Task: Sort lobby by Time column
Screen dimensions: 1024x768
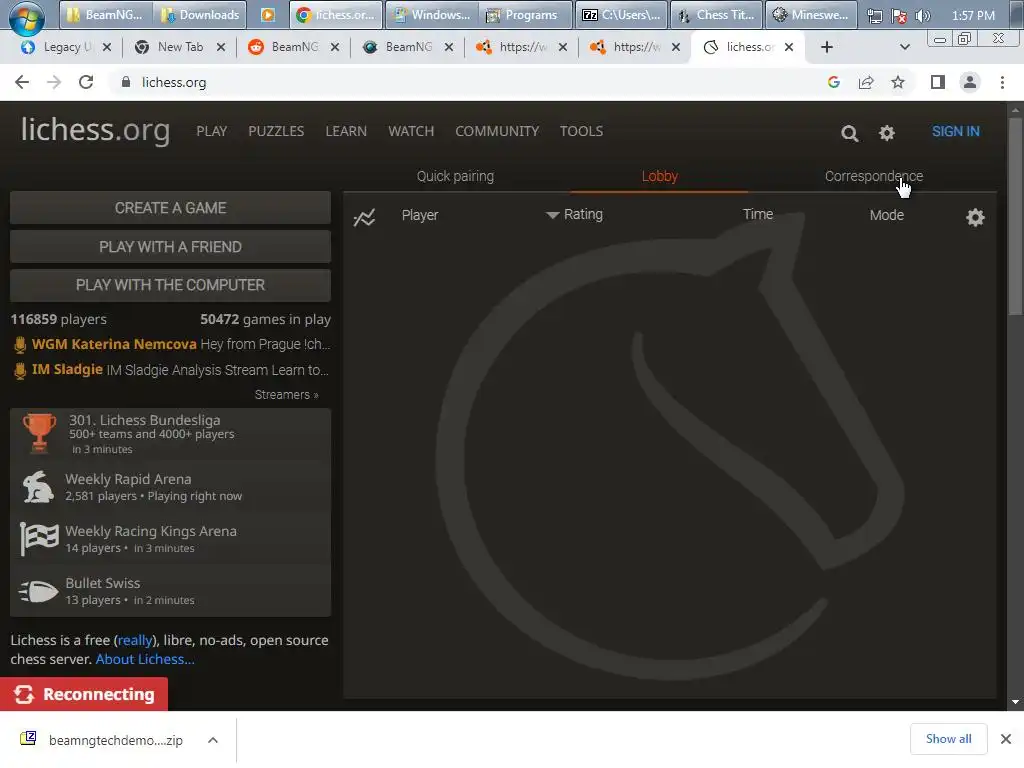Action: tap(758, 214)
